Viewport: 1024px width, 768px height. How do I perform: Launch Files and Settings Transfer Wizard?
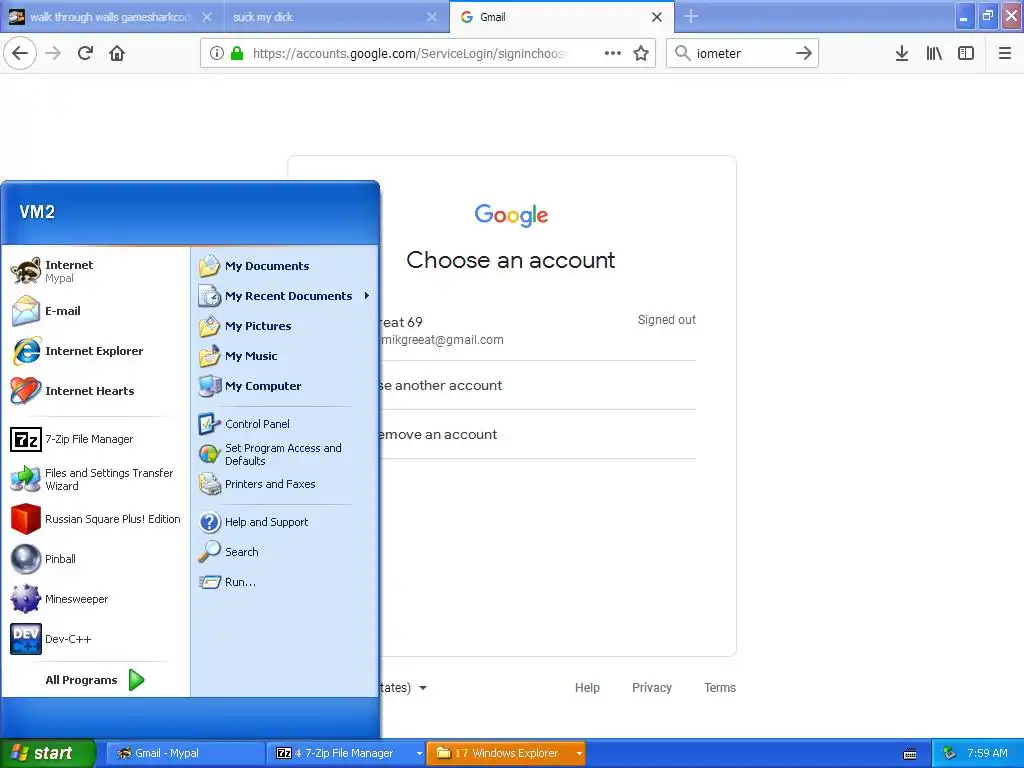[96, 479]
